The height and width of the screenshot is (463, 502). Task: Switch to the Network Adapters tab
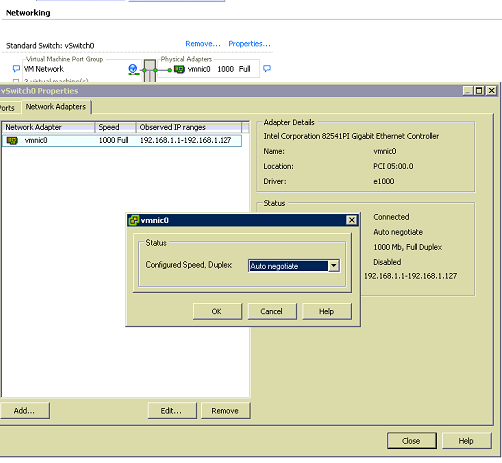pos(56,107)
